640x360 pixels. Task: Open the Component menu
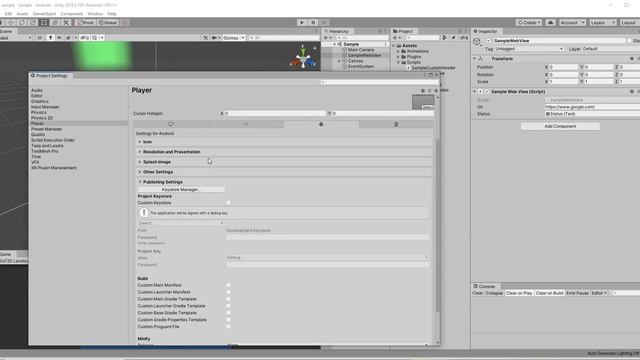pos(72,14)
